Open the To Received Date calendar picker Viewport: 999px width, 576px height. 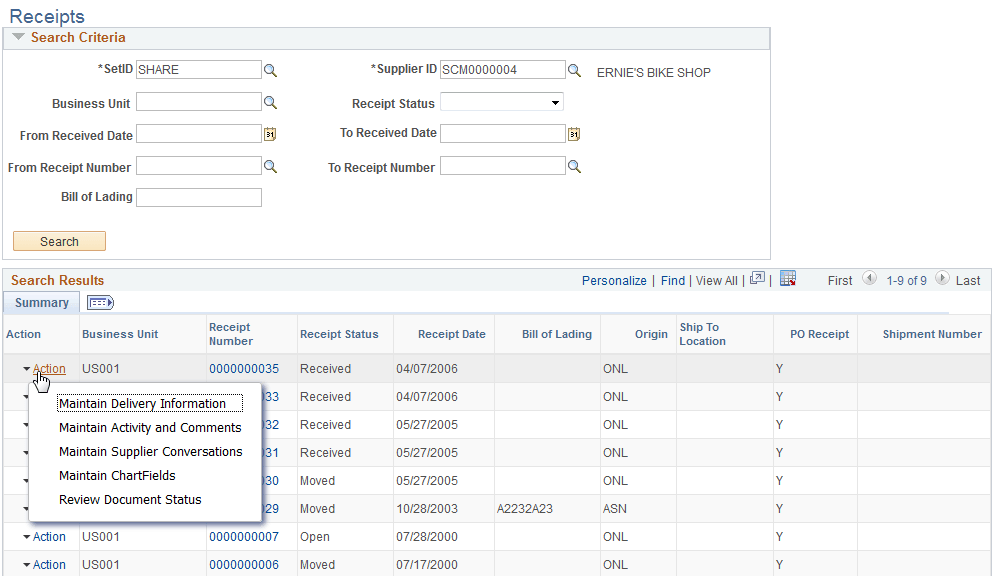(x=574, y=133)
